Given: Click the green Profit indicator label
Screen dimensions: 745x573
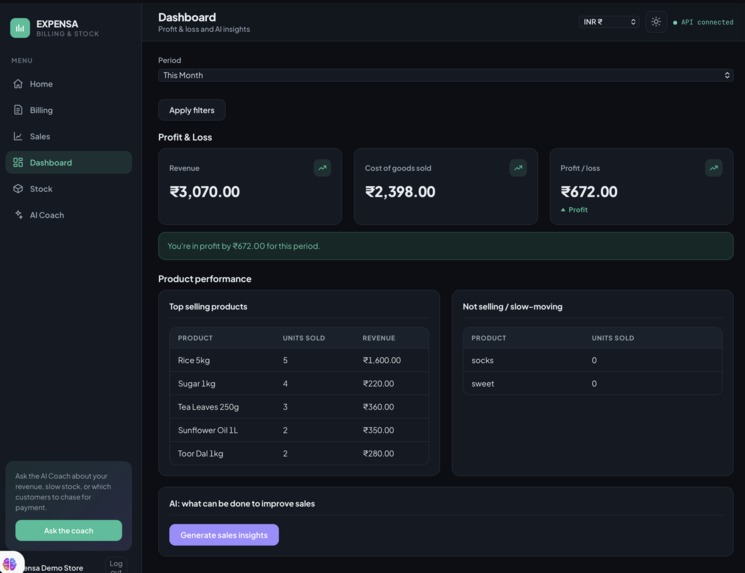Looking at the screenshot, I should click(574, 210).
